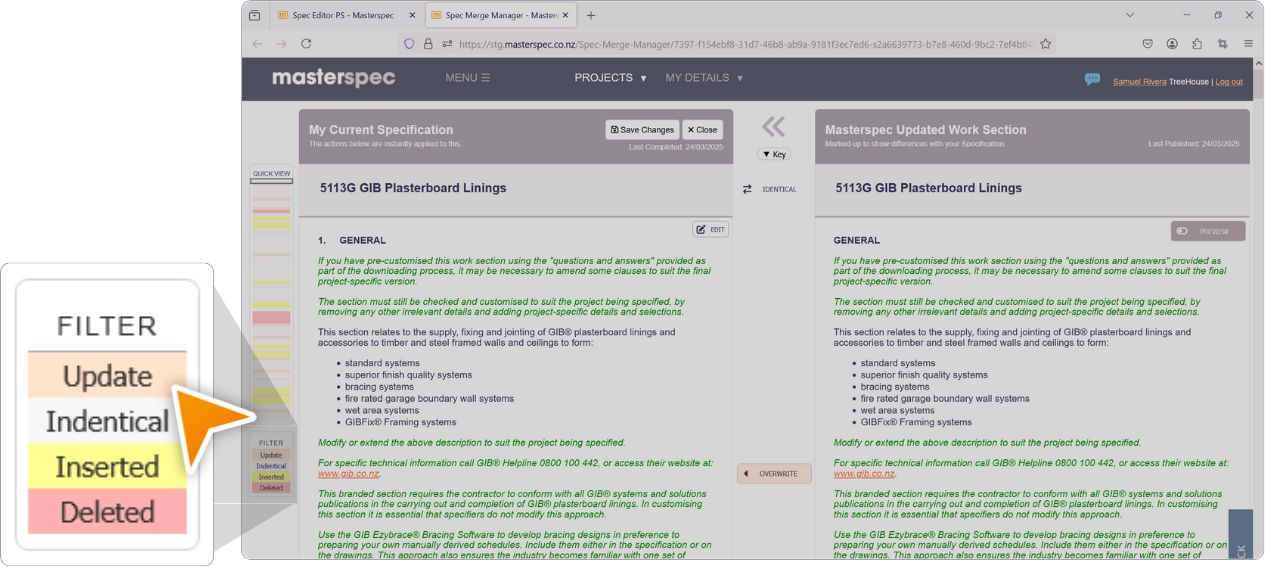Click the Close button in specification header
1265x567 pixels.
(702, 130)
